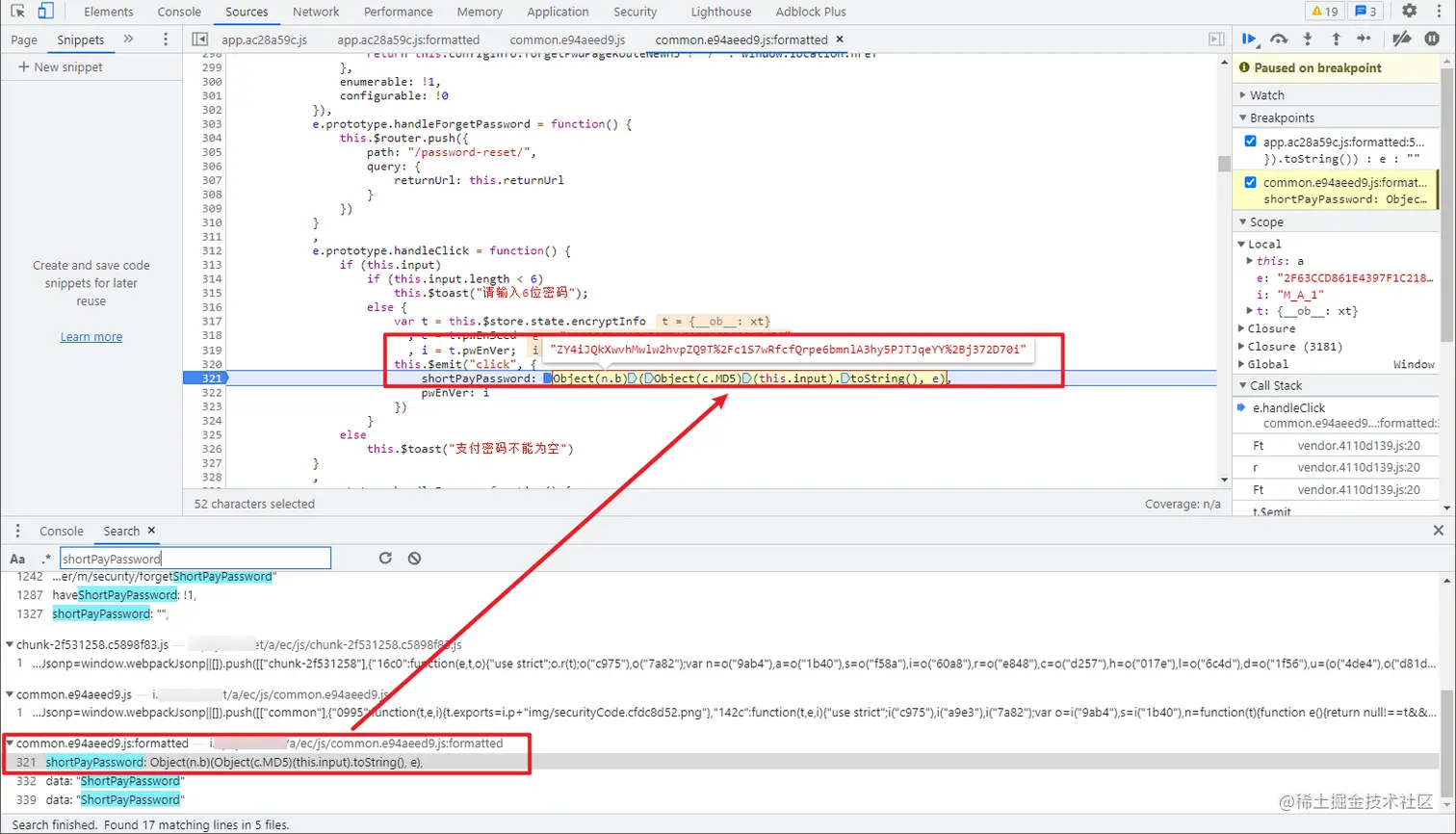
Task: Open search result line 1287 haveShortPayPassword
Action: (722, 594)
